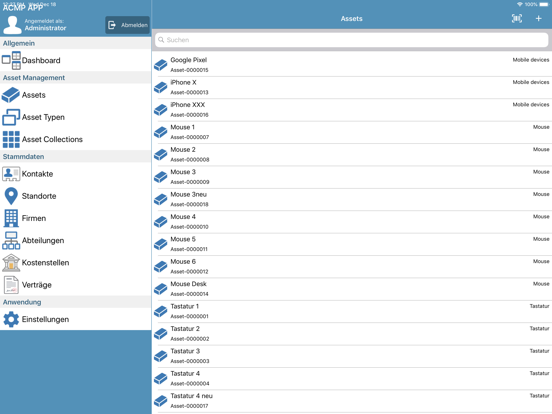Screen dimensions: 552x414
Task: Open the Mouse 6 asset name
Action: click(183, 262)
